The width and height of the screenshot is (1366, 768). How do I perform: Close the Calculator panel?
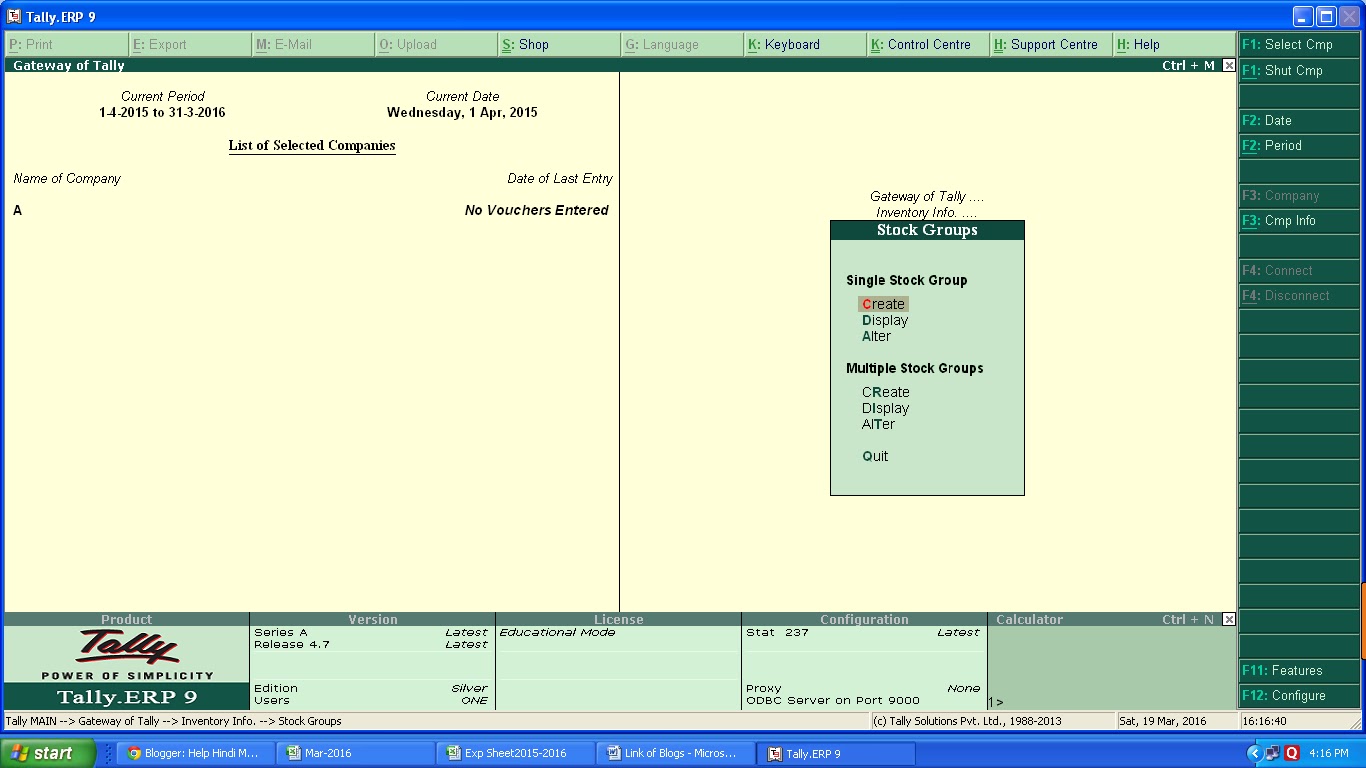tap(1229, 619)
